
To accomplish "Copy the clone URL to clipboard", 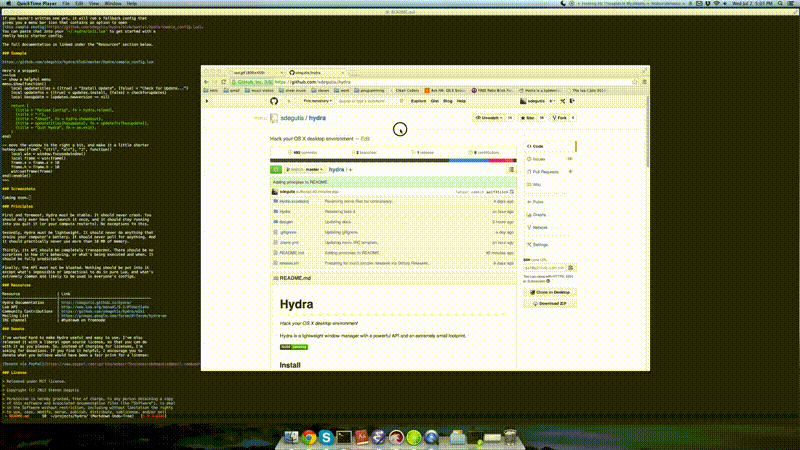I will point(570,267).
